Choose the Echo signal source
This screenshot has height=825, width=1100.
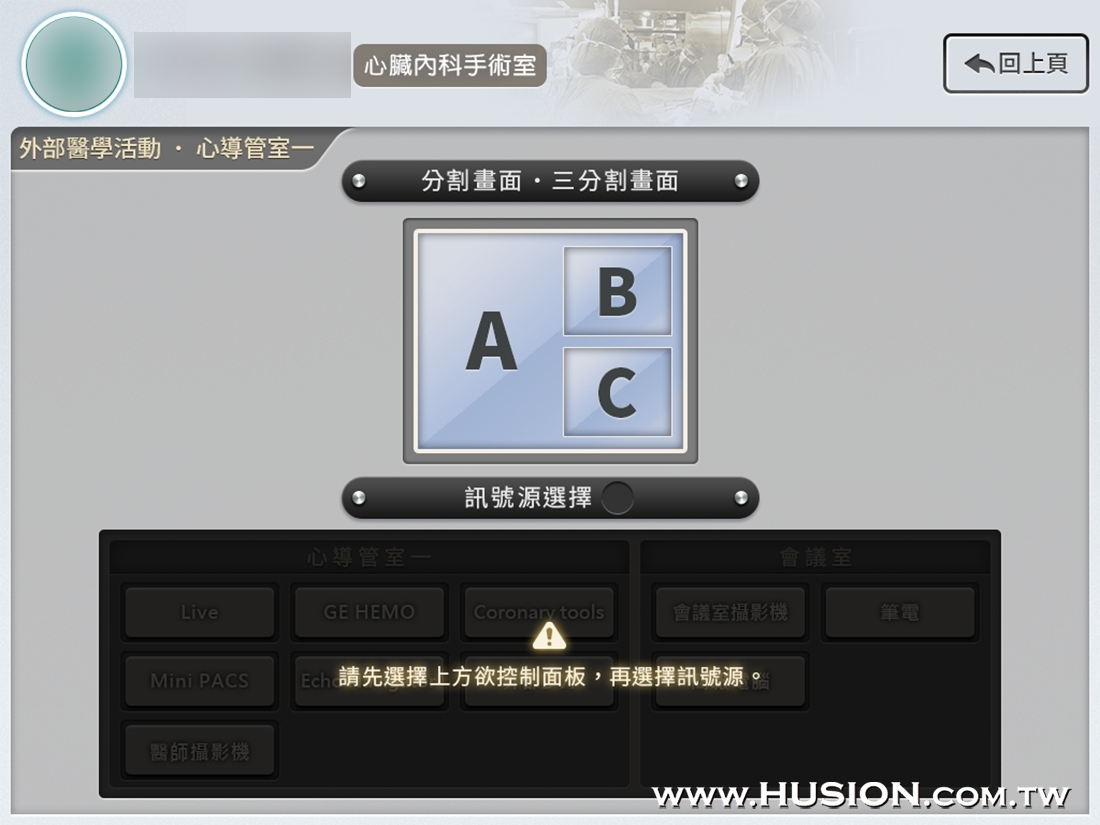point(369,680)
